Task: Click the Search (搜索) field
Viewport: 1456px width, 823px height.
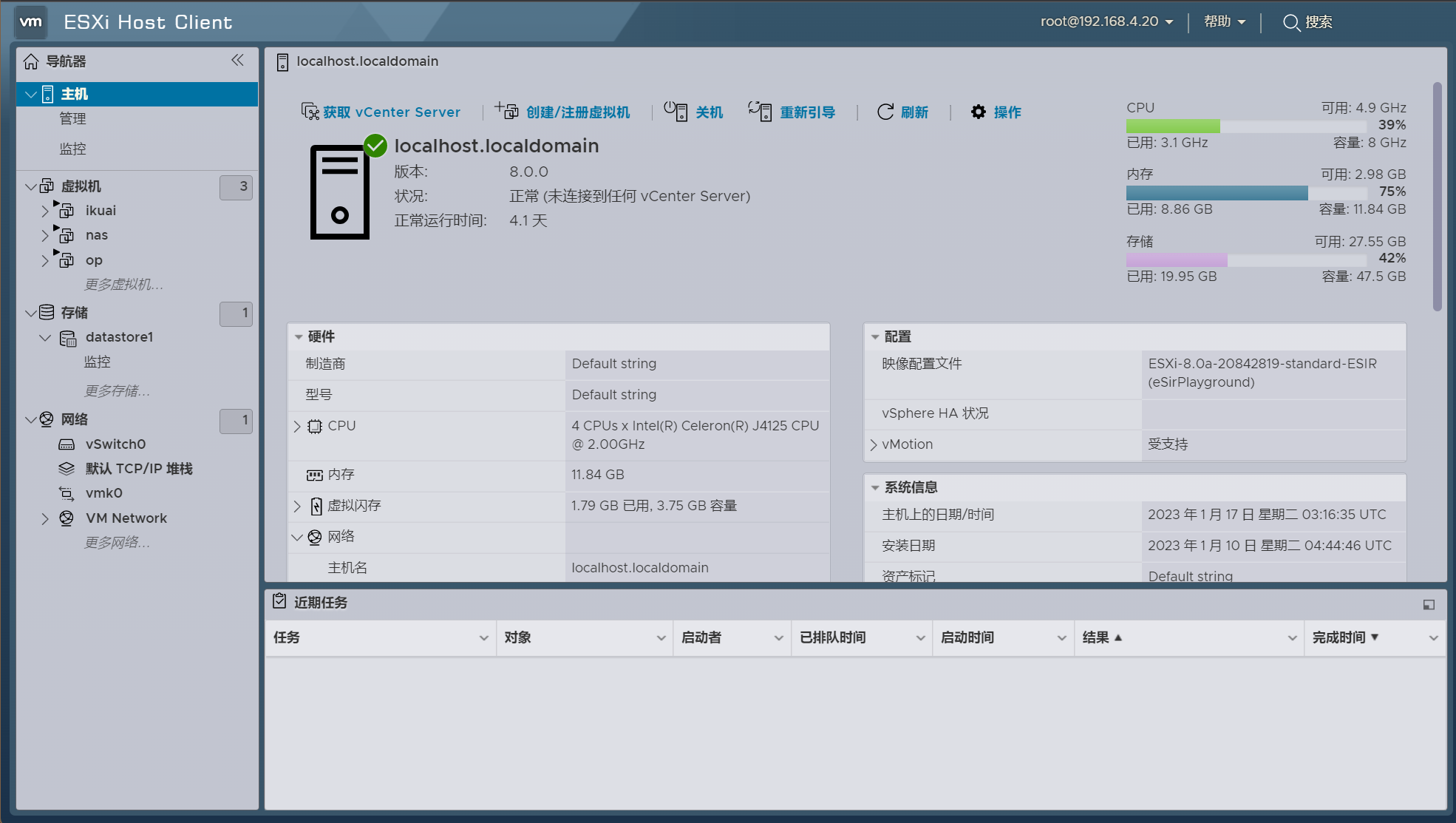Action: 1319,22
